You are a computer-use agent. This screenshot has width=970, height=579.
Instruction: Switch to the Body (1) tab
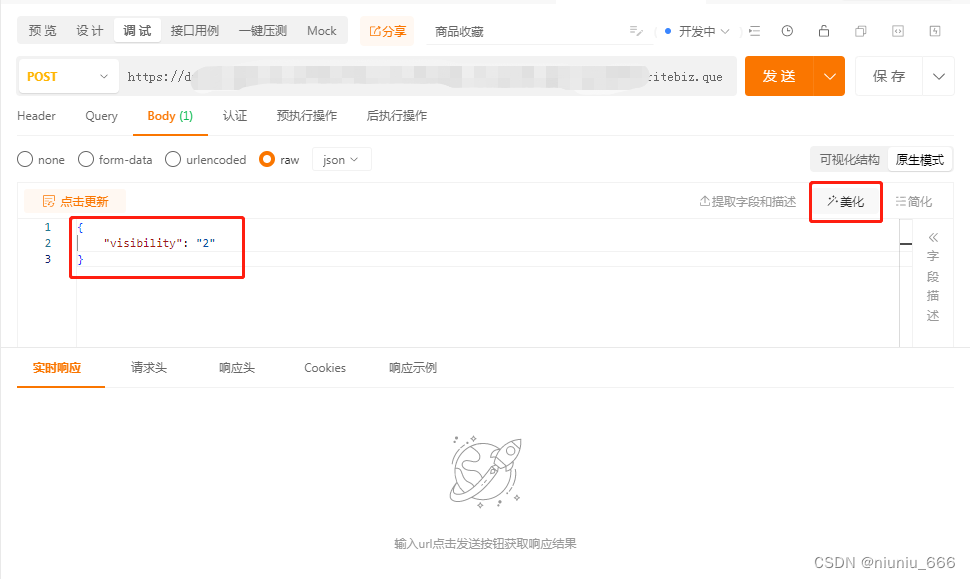170,116
